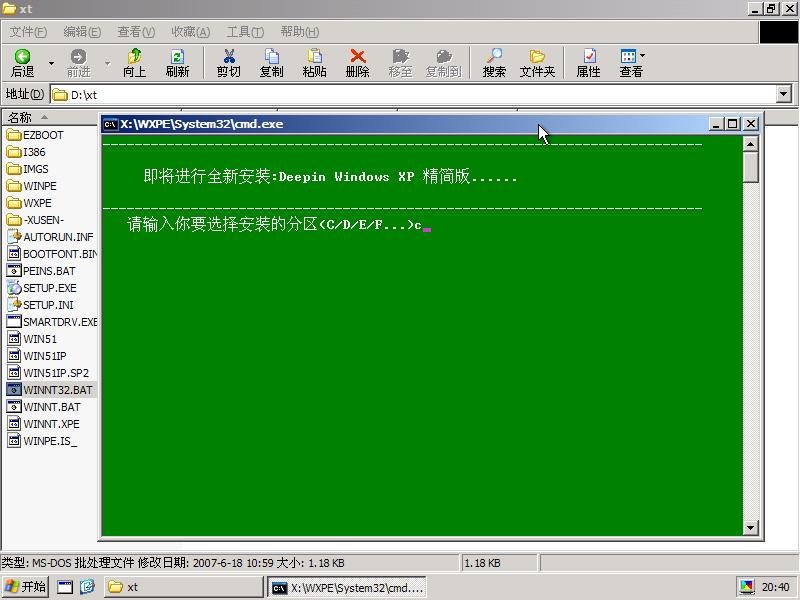The image size is (800, 600).
Task: Open the File (文件) menu
Action: click(29, 32)
